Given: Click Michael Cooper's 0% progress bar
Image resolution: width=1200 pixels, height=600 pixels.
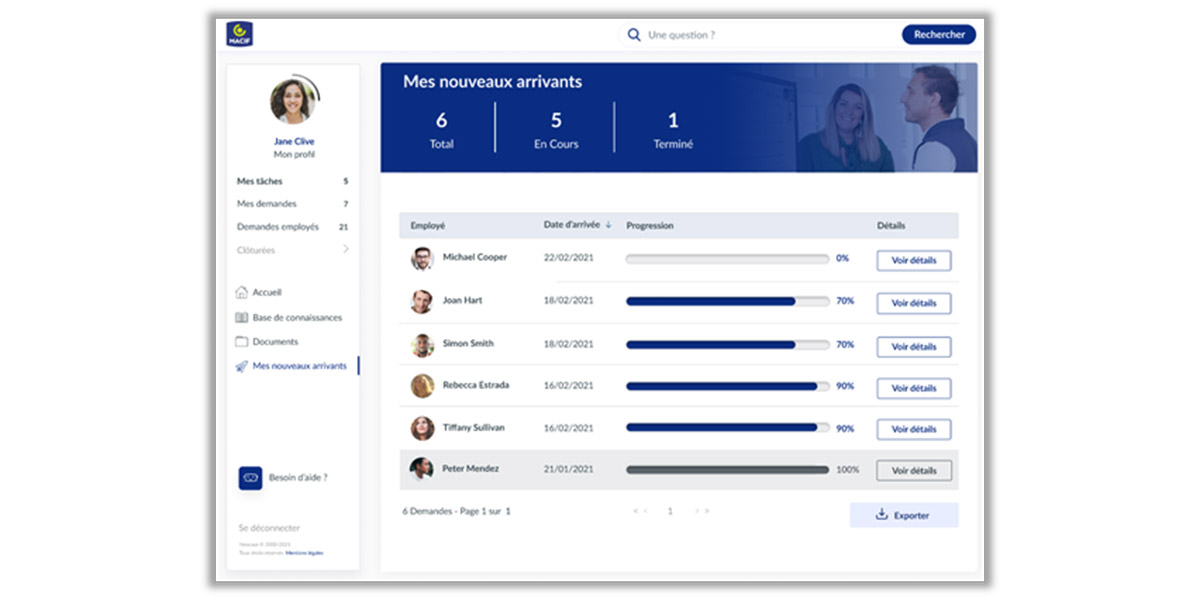Looking at the screenshot, I should coord(727,259).
